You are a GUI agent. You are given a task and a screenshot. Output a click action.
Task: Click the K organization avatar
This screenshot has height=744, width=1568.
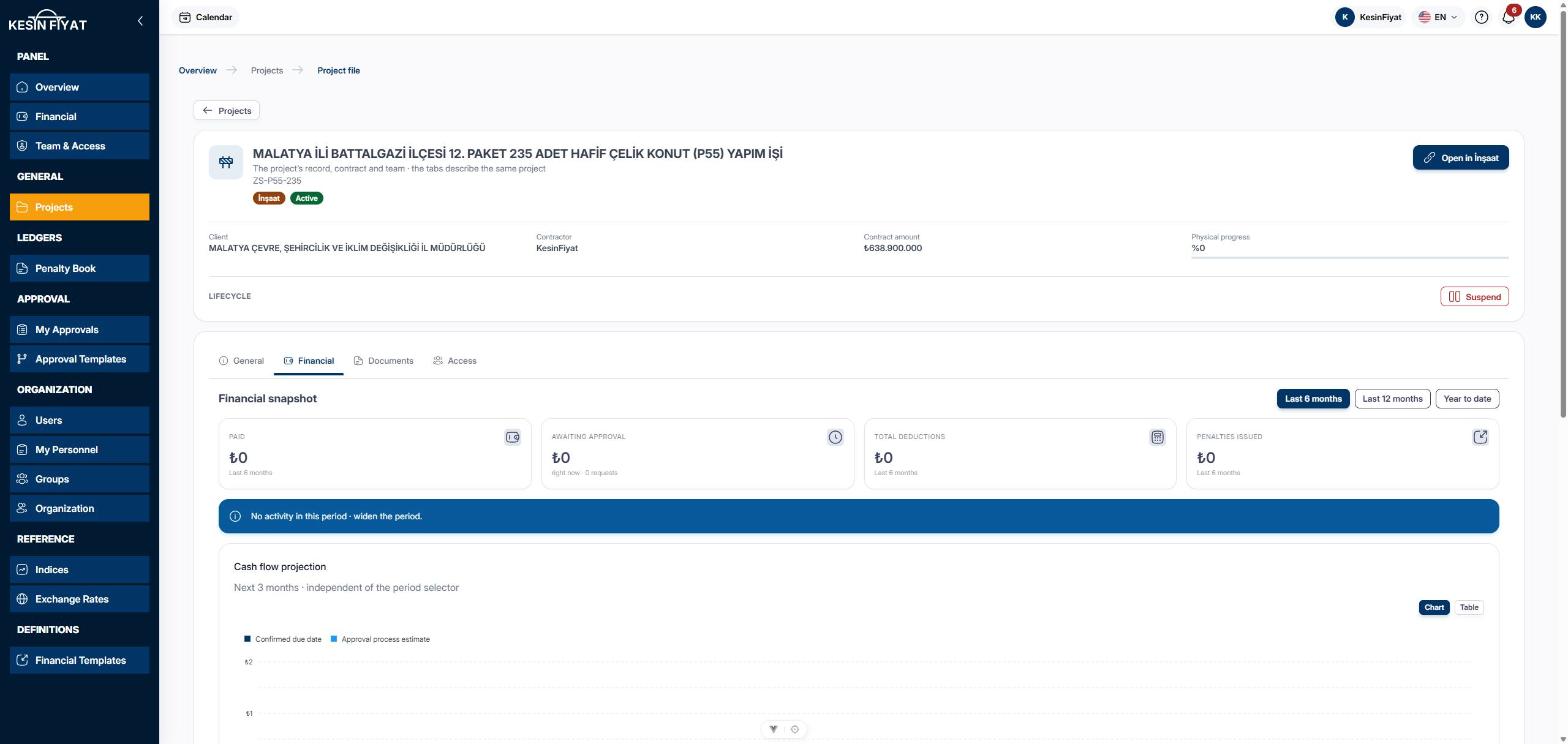1345,17
